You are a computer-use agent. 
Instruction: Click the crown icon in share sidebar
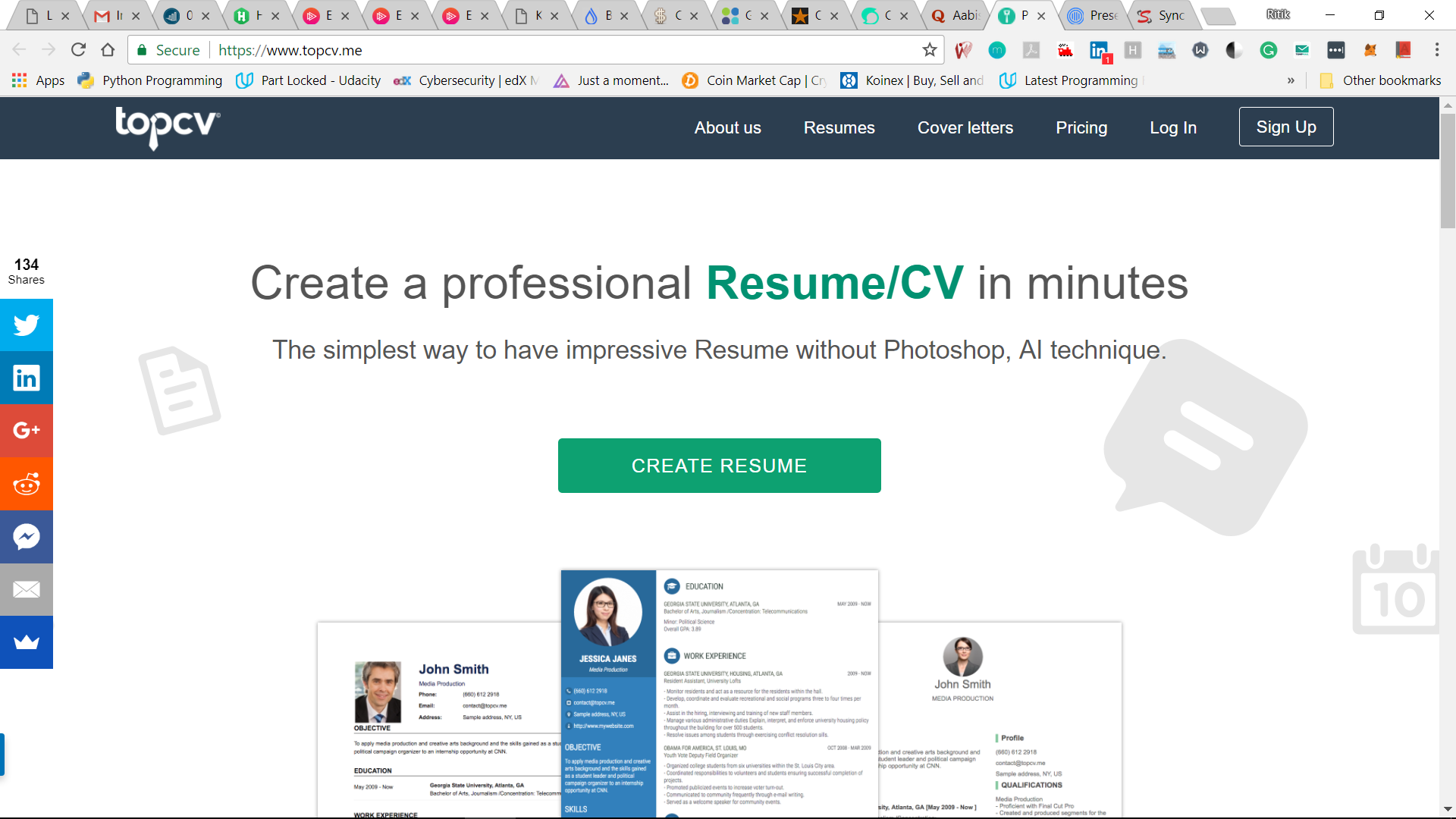point(27,642)
